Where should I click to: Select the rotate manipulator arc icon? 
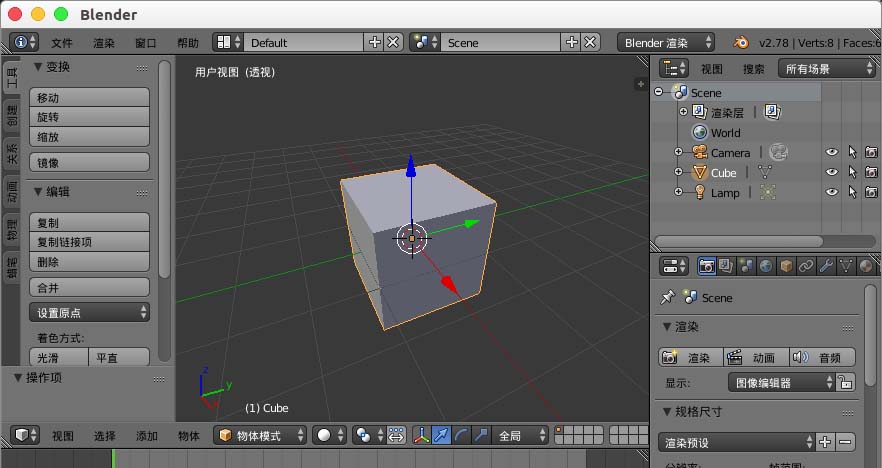(x=461, y=435)
